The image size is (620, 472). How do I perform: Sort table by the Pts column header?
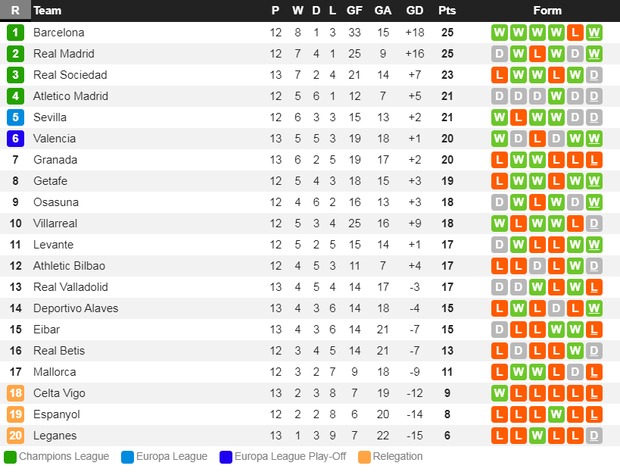[x=447, y=10]
